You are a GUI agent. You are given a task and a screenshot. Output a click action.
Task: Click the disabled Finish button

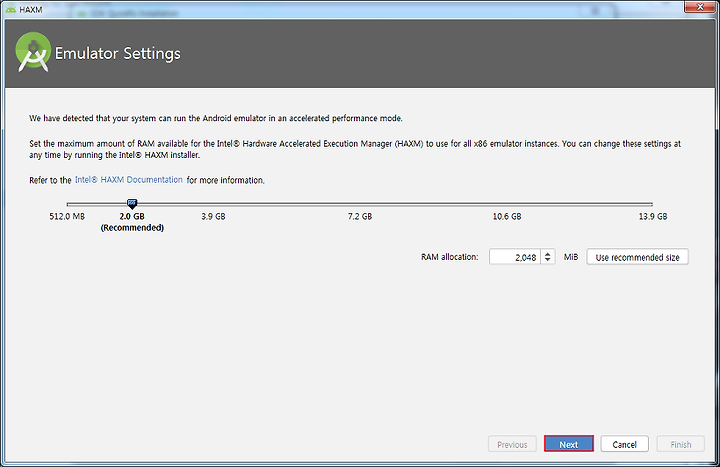681,444
